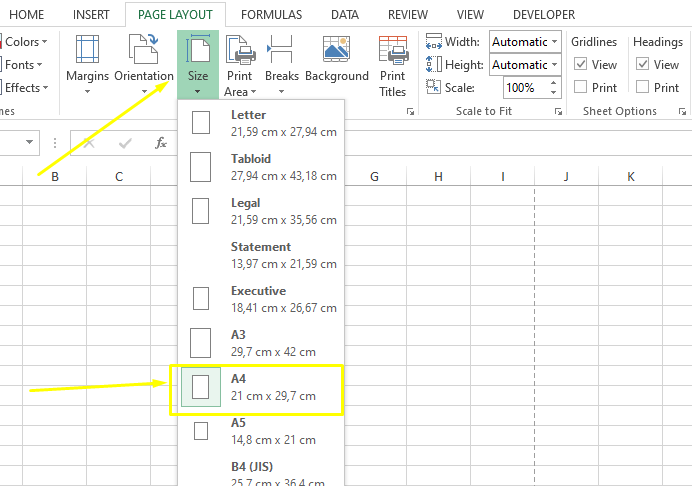Select column B header

click(55, 177)
